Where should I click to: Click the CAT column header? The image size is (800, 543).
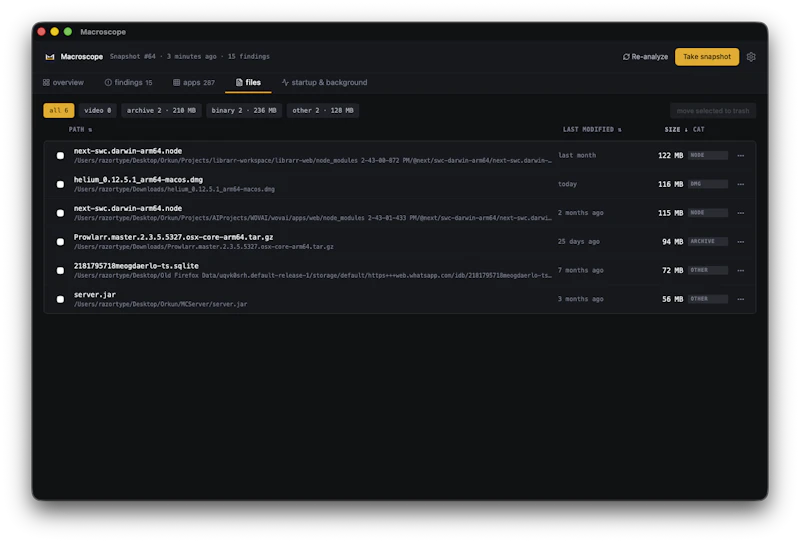coord(698,130)
